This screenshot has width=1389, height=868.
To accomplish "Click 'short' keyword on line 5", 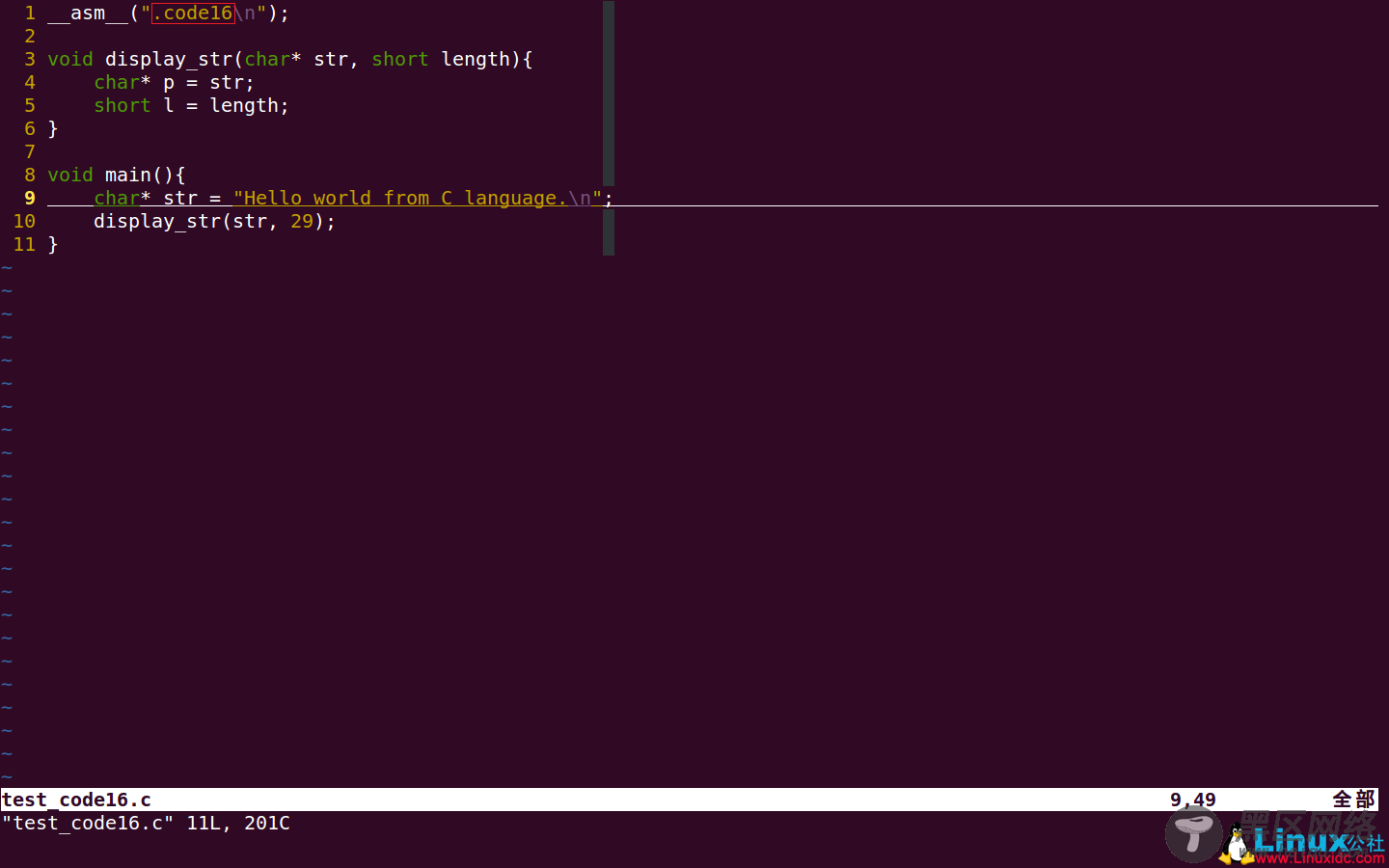I will tap(123, 106).
